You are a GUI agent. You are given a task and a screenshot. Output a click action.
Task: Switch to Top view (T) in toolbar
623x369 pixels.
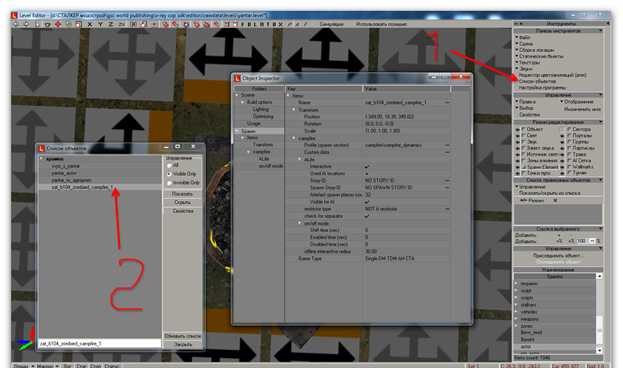coord(268,24)
